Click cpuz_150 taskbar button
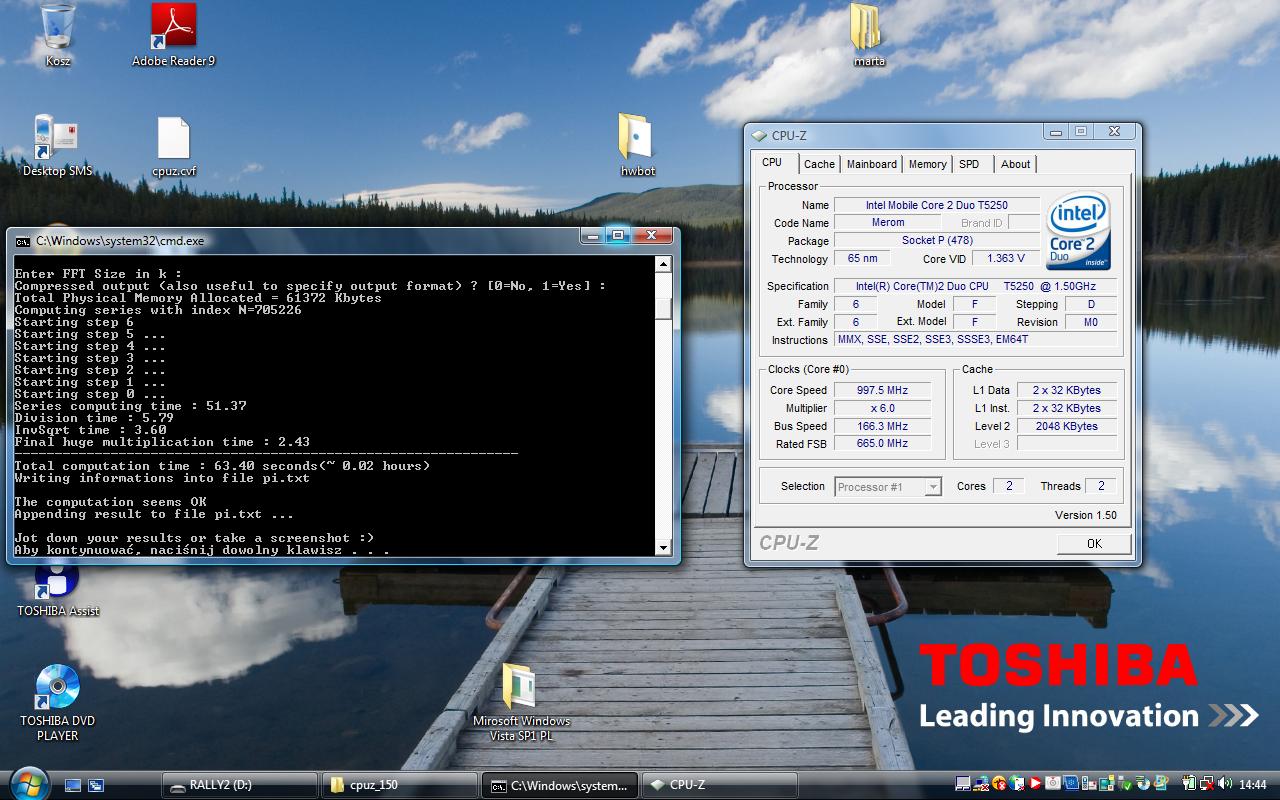 click(x=399, y=785)
